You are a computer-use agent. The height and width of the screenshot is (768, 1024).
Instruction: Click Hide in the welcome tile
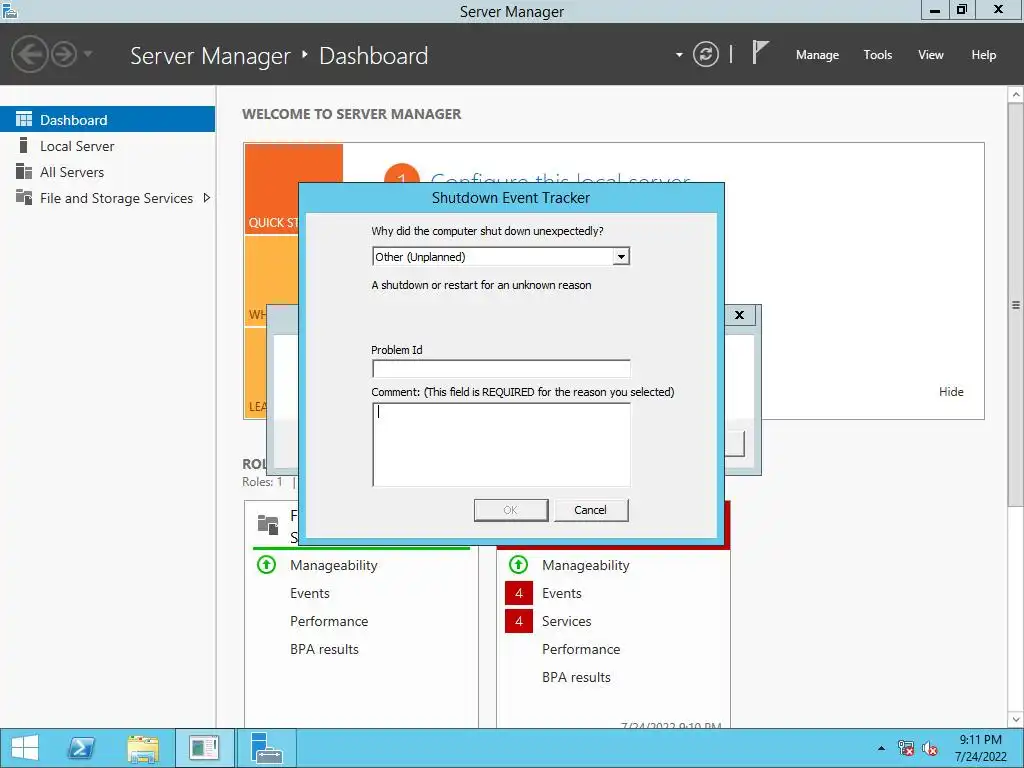[x=951, y=392]
